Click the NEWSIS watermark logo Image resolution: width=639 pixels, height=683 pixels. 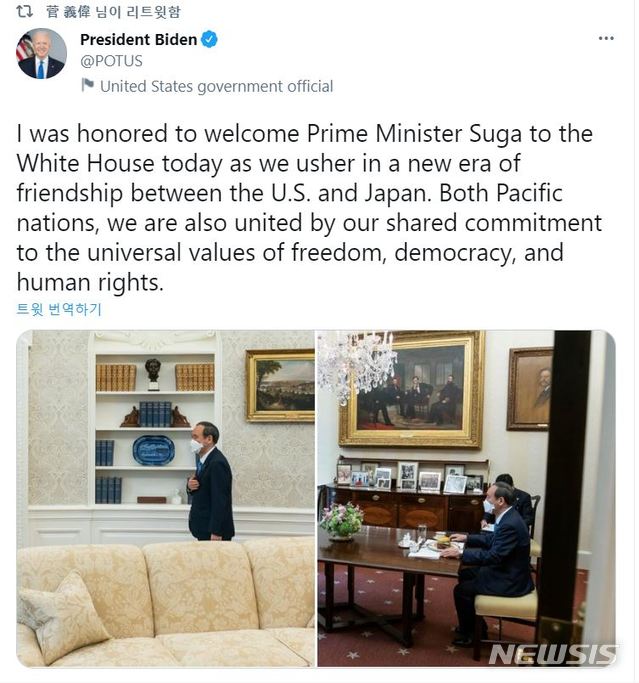(x=553, y=654)
